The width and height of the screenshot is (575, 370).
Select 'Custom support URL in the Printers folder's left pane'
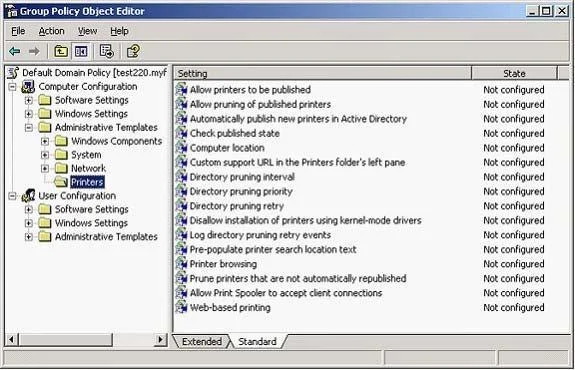click(297, 162)
